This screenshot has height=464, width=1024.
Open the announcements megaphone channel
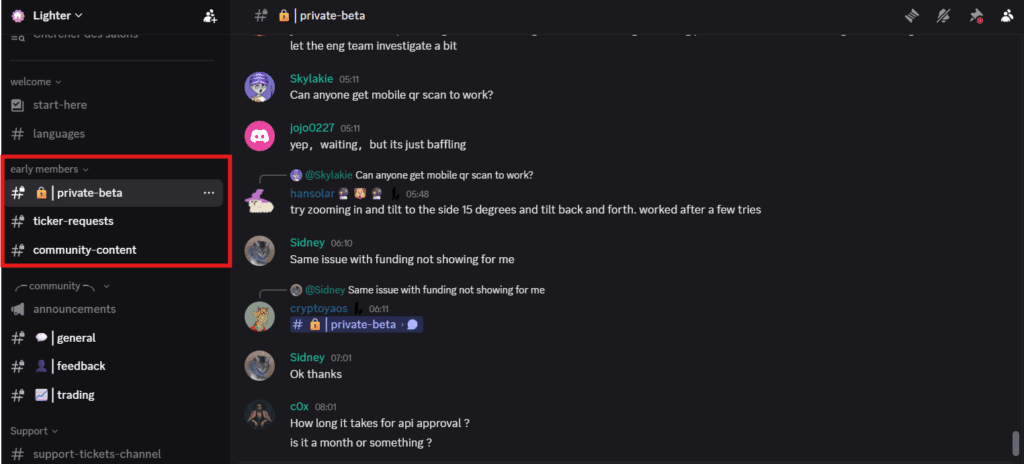pos(115,309)
